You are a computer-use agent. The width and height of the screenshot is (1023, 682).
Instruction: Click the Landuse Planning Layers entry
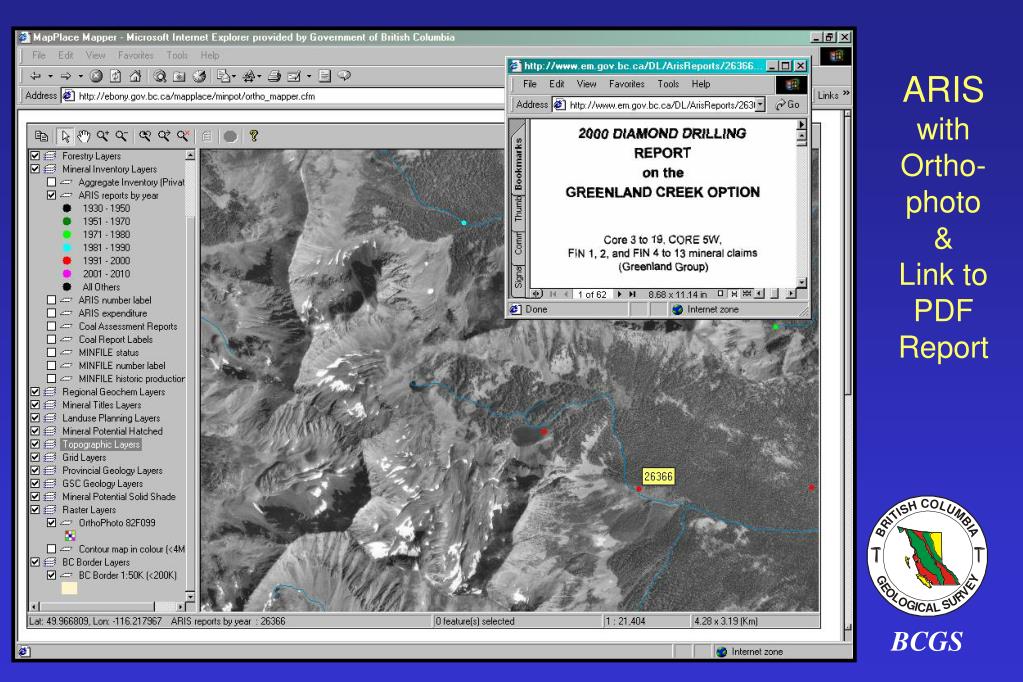pyautogui.click(x=111, y=418)
